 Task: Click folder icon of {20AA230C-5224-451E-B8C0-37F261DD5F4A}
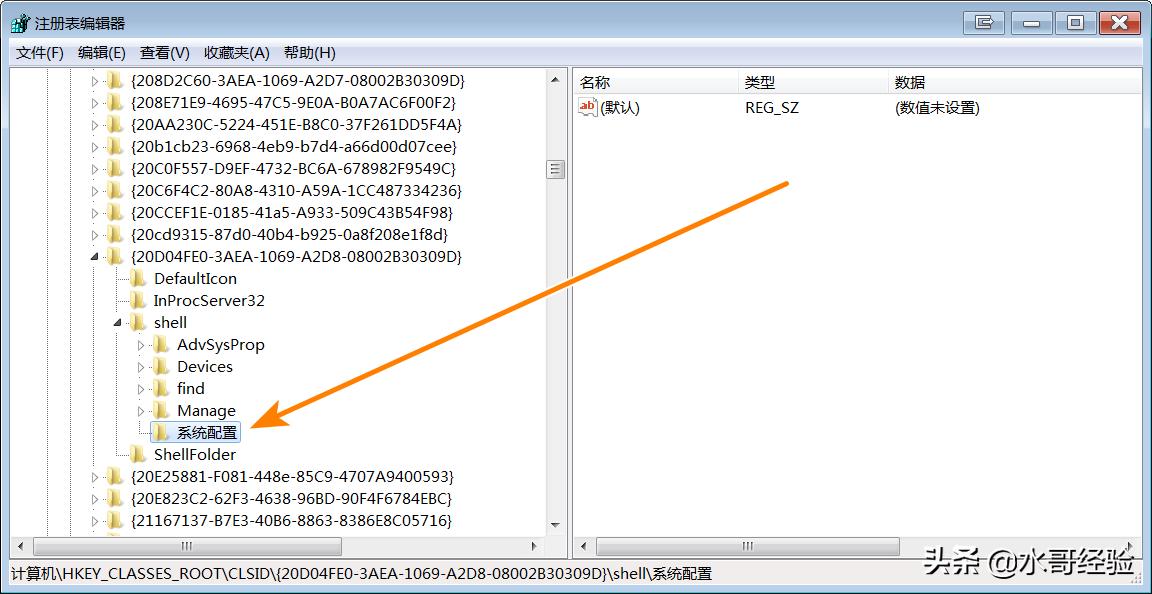click(115, 124)
